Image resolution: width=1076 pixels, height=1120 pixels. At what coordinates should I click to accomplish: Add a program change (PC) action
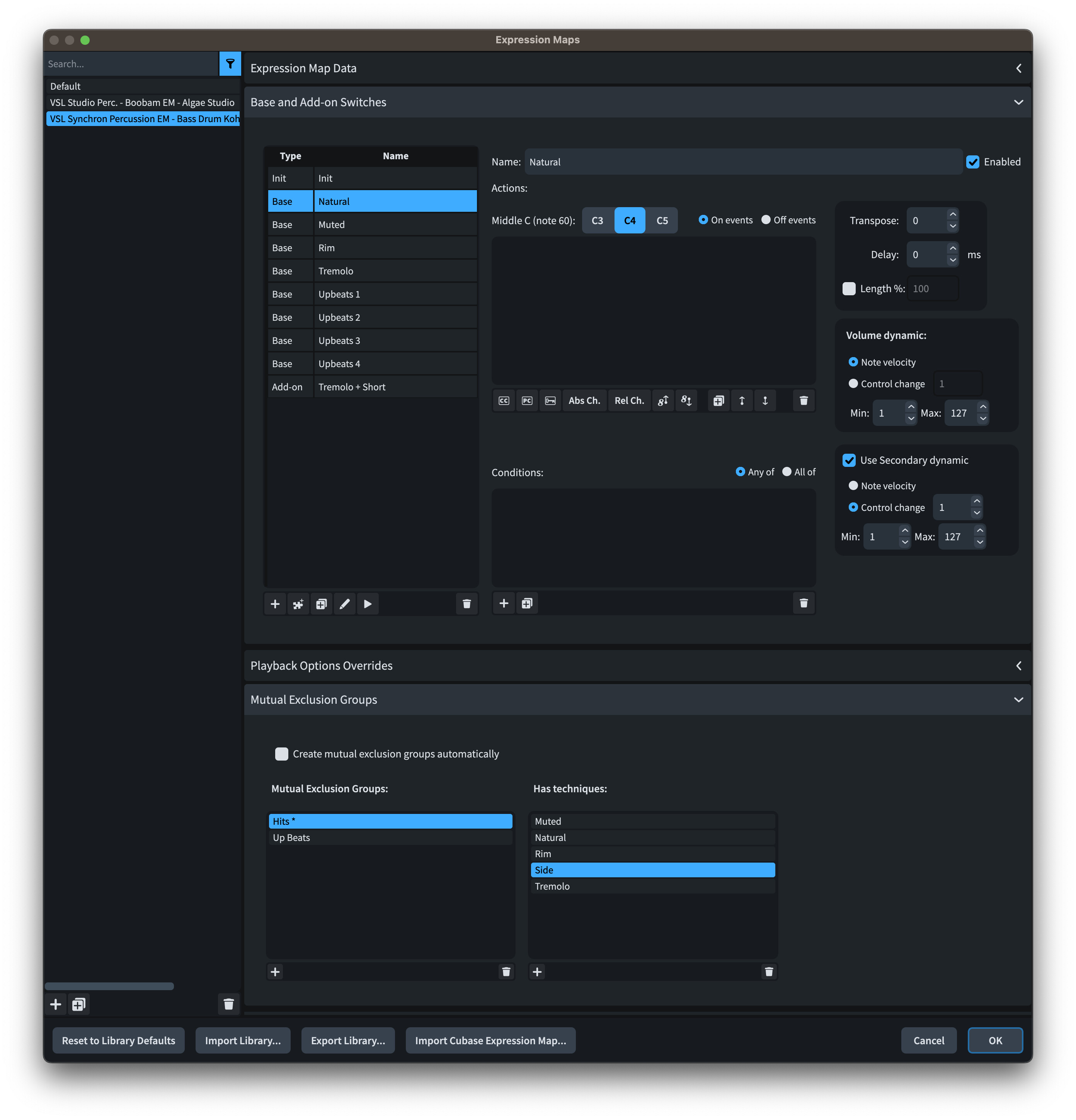coord(527,400)
